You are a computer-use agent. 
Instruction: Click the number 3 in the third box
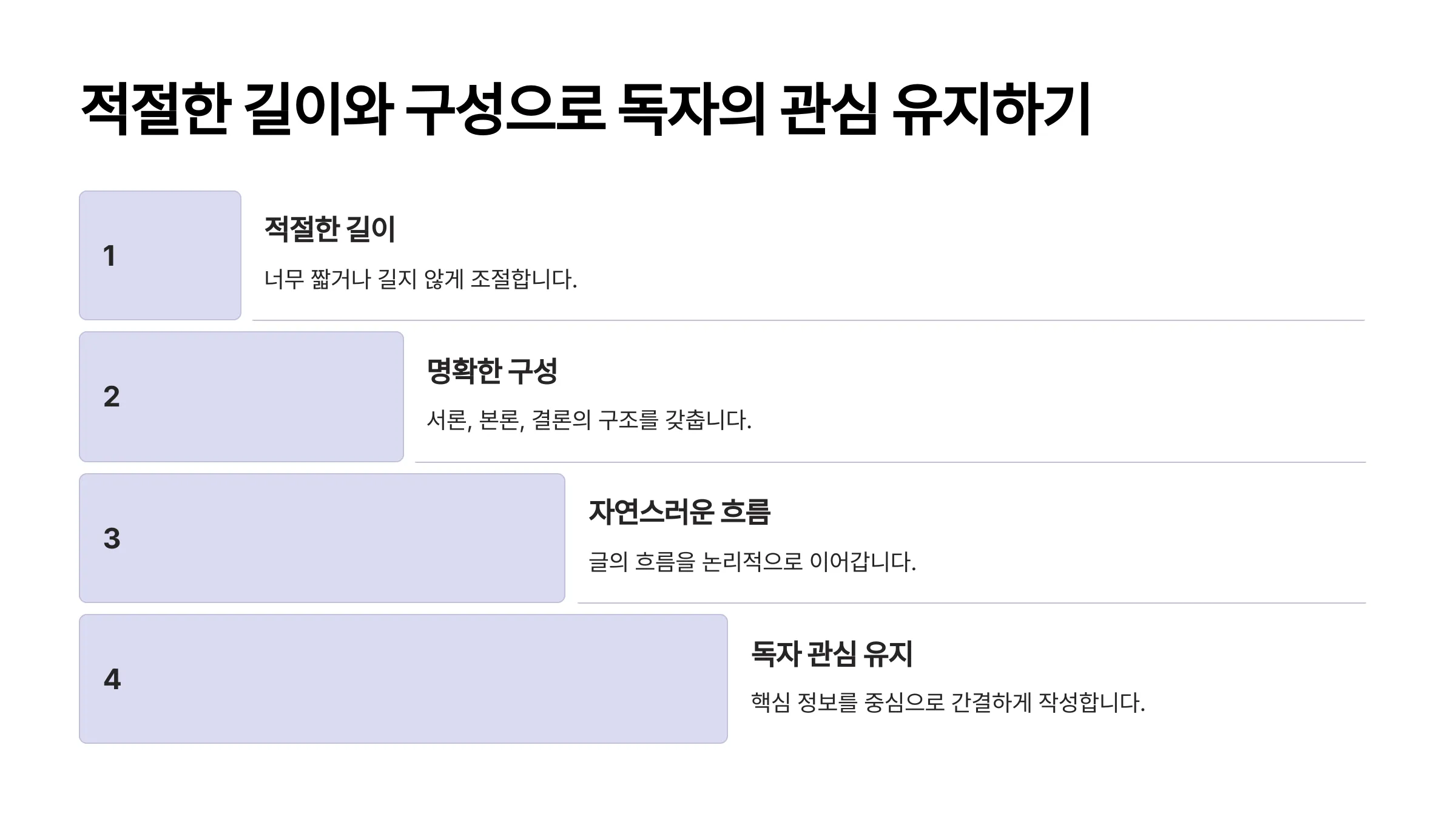pyautogui.click(x=112, y=538)
